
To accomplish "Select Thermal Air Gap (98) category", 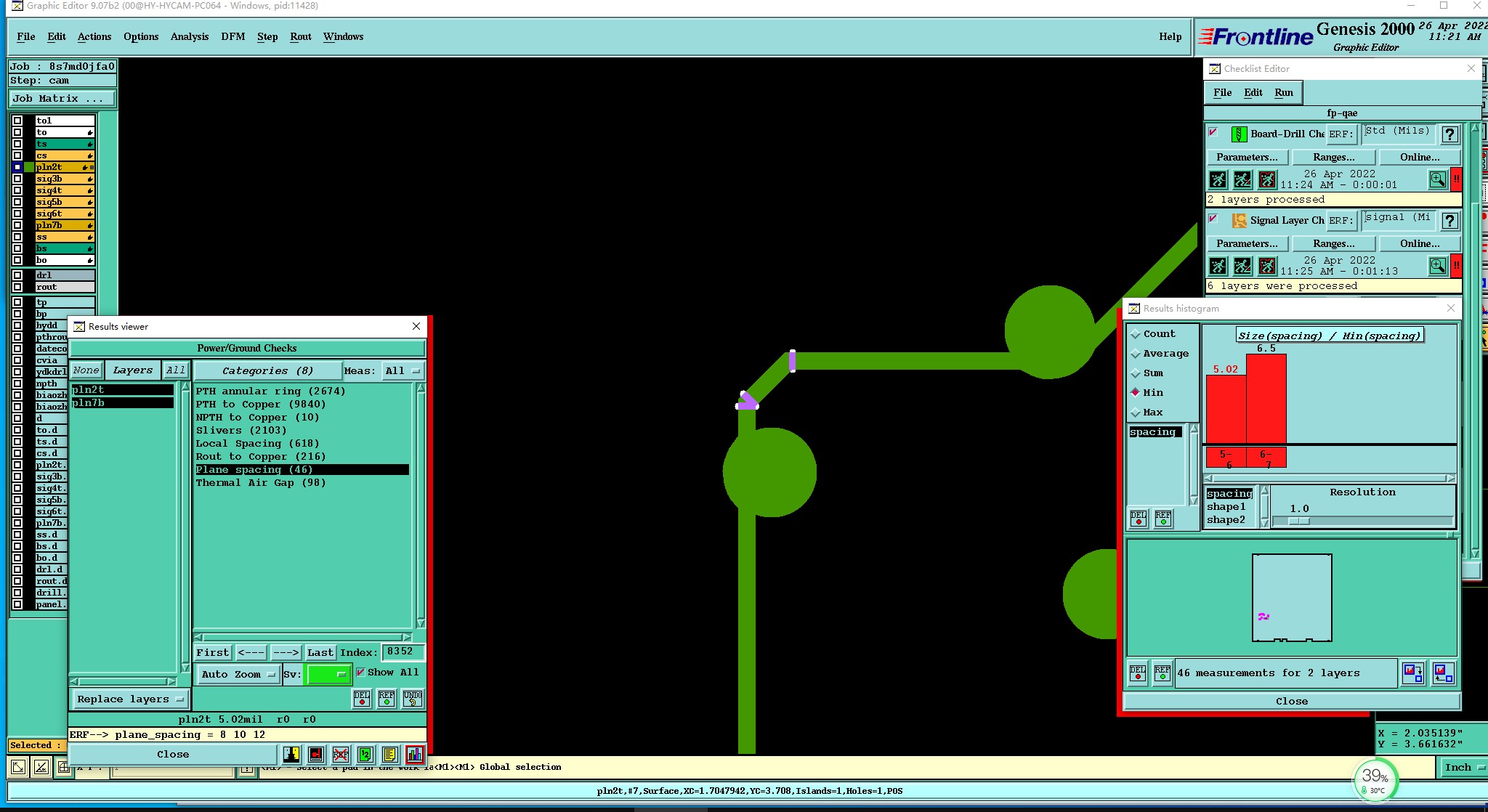I will pos(260,483).
